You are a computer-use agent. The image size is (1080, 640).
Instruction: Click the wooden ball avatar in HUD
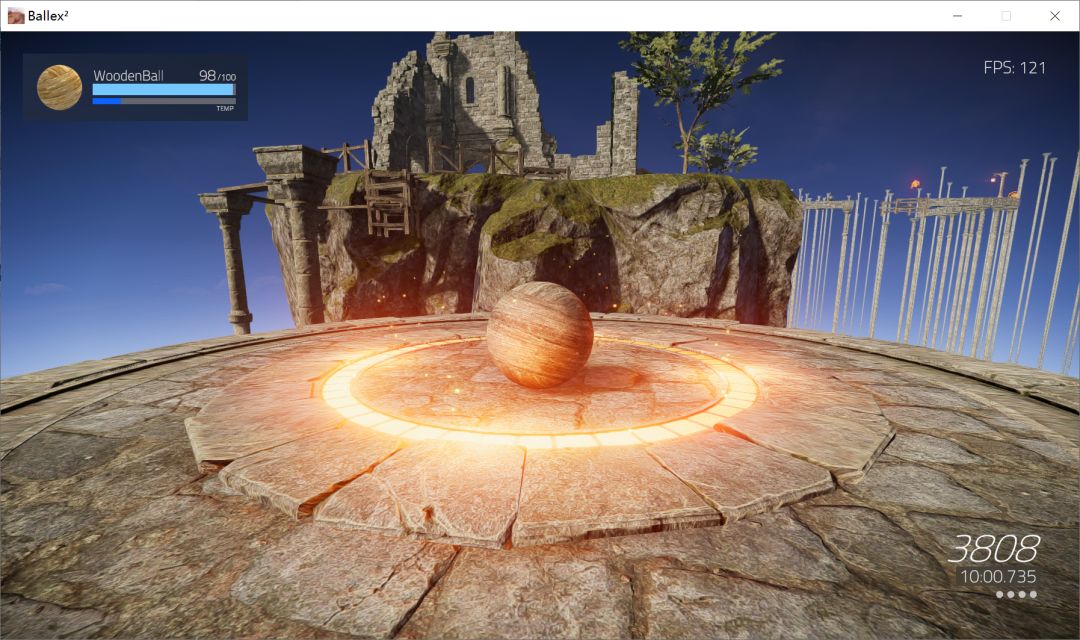(x=59, y=87)
